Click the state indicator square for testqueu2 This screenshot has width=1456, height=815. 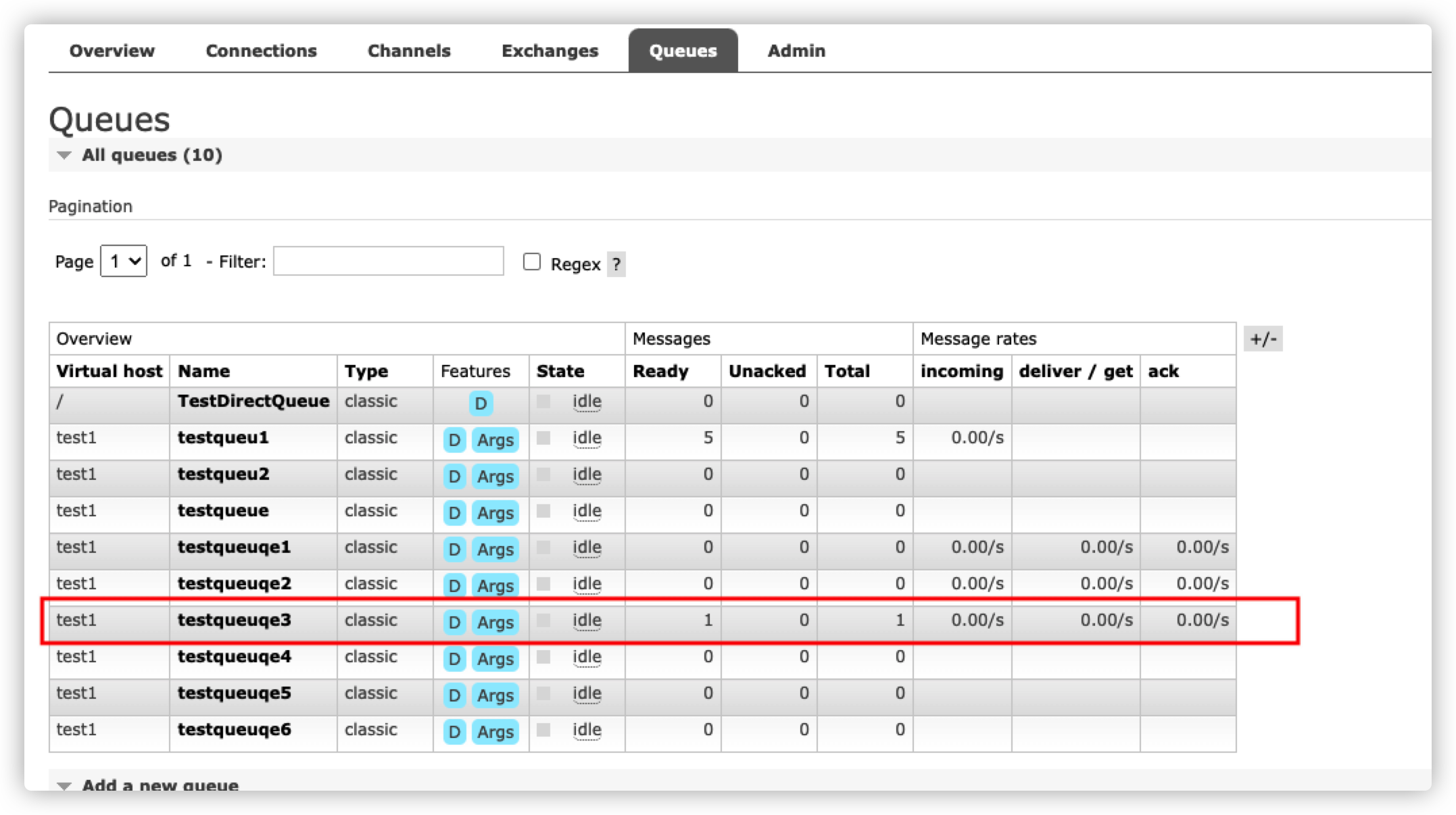[x=543, y=474]
